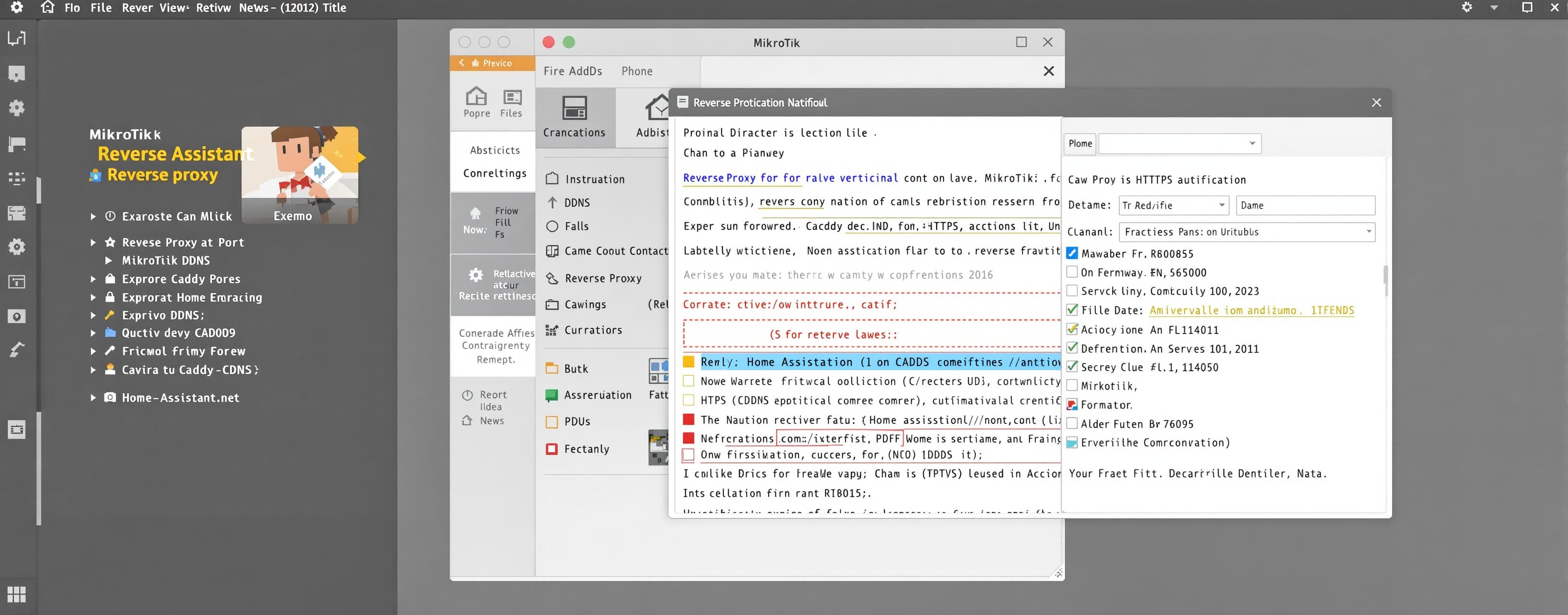Check the On Fernway checkbox

[1072, 271]
